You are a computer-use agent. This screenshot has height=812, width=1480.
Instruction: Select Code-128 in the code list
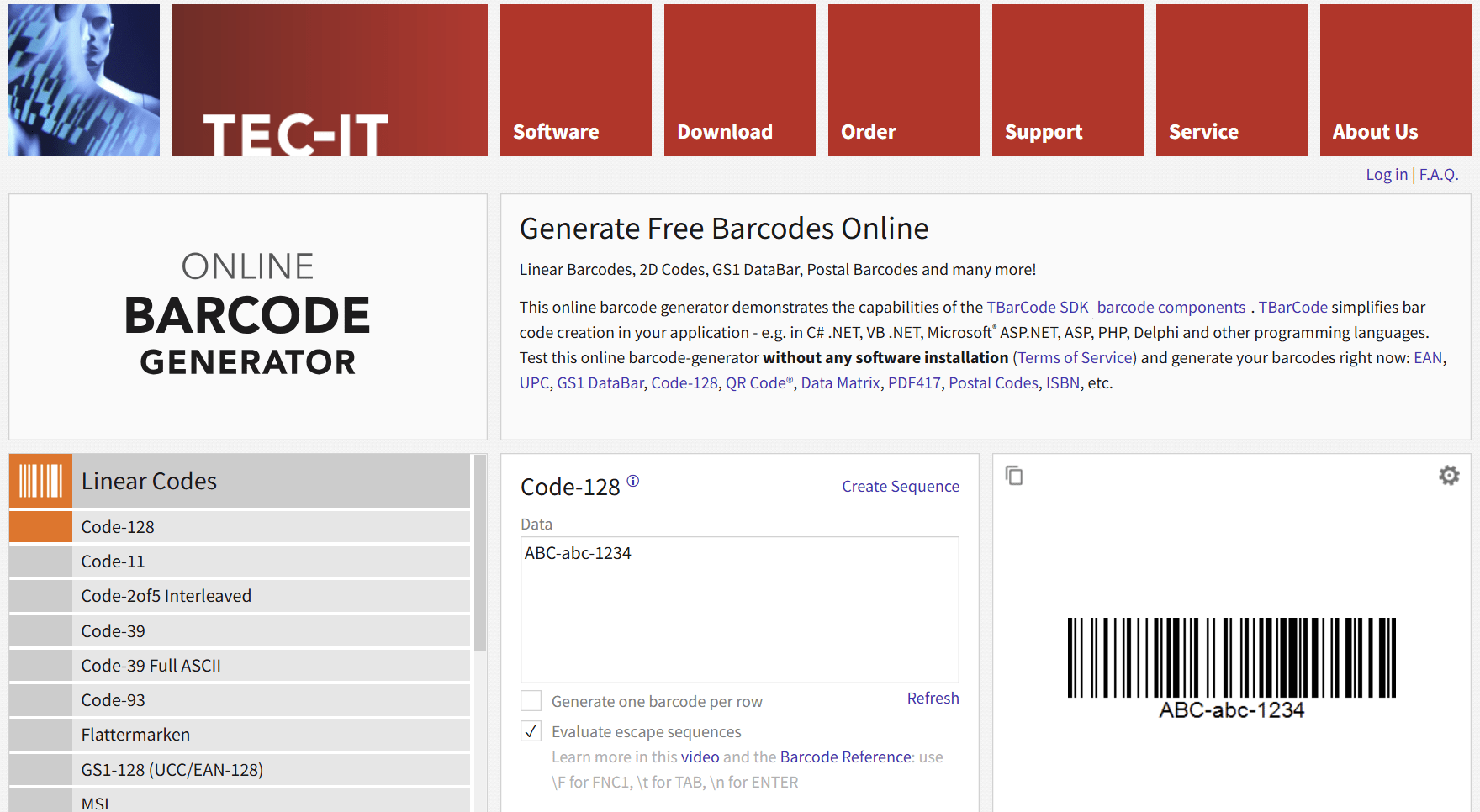pos(240,526)
